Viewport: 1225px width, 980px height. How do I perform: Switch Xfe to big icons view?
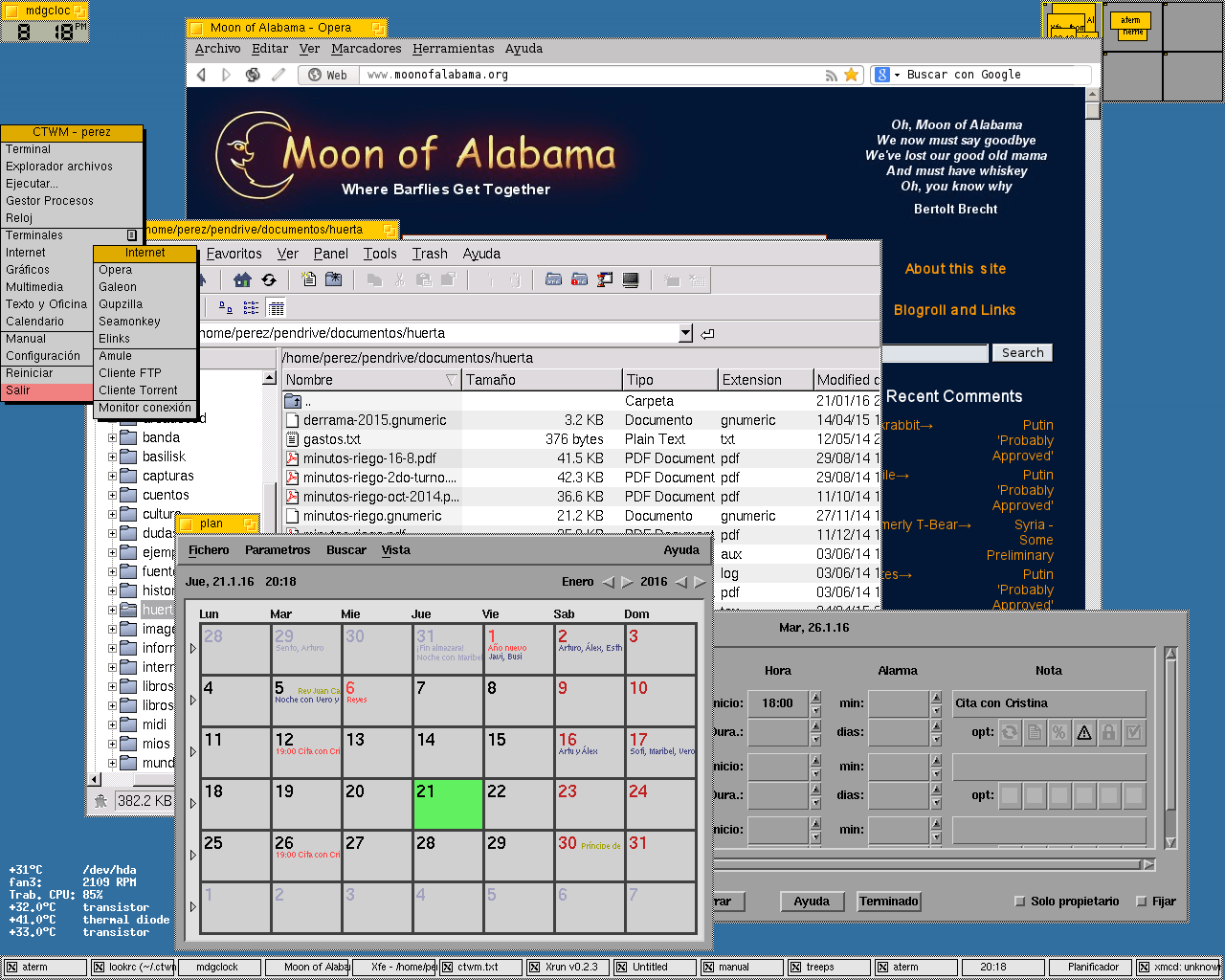tap(226, 307)
